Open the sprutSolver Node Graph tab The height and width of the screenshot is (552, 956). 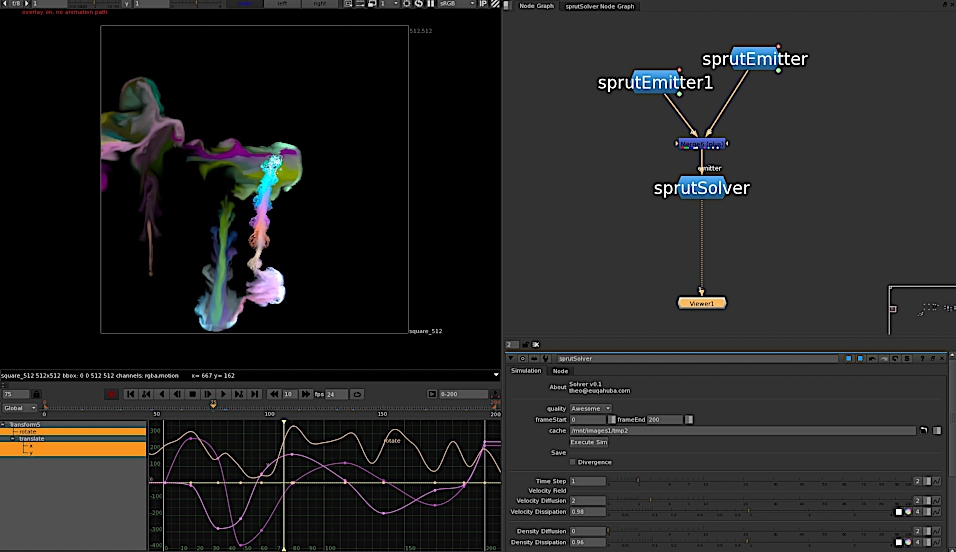click(600, 6)
